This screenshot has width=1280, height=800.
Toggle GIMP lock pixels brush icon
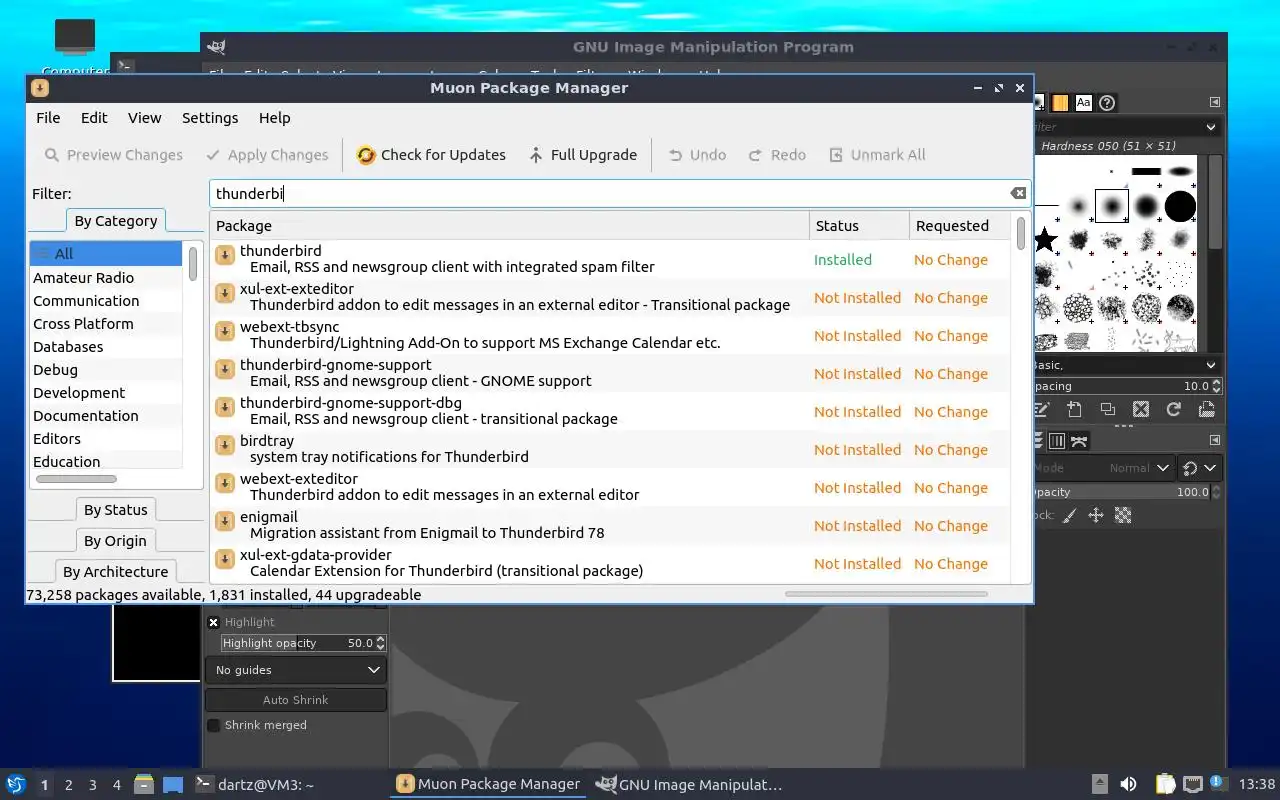pos(1069,515)
